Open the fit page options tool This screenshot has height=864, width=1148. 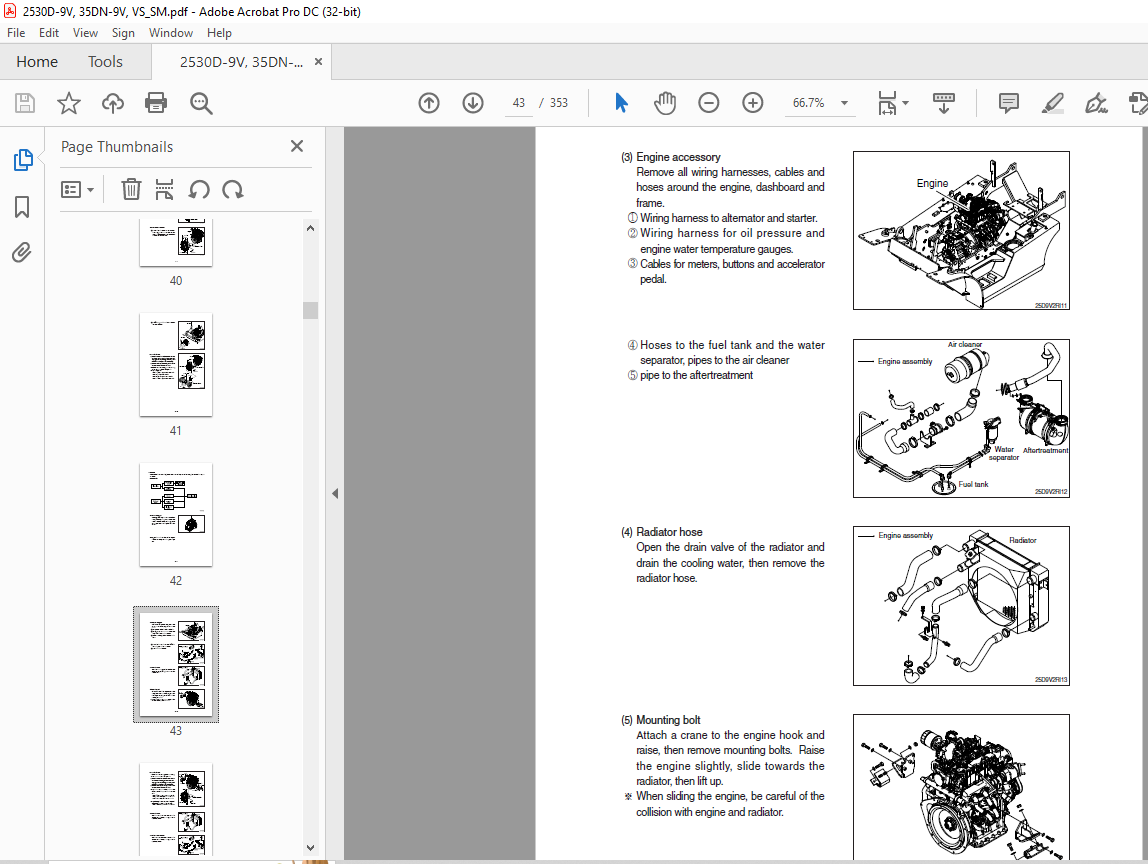click(887, 103)
